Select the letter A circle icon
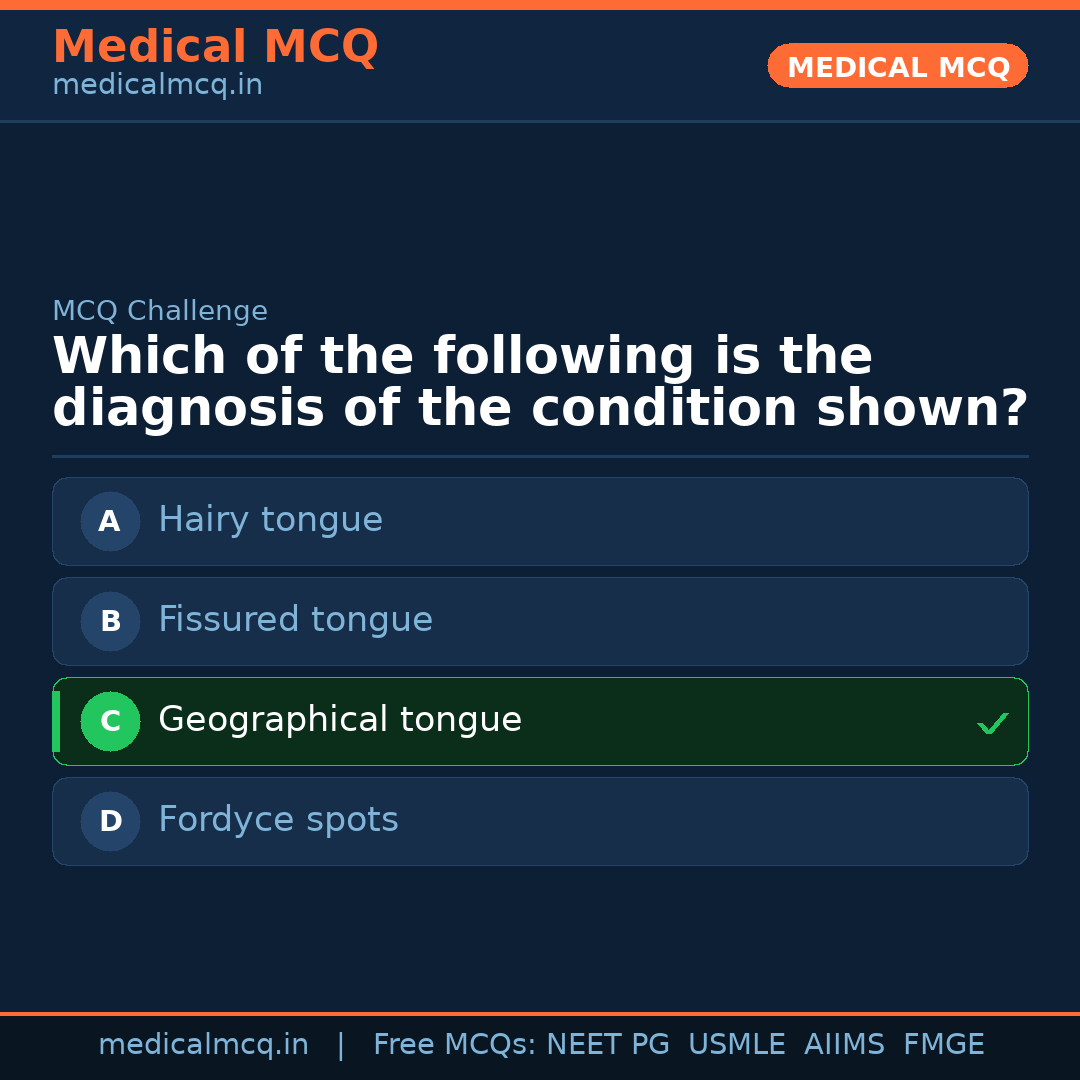The height and width of the screenshot is (1080, 1080). tap(110, 521)
